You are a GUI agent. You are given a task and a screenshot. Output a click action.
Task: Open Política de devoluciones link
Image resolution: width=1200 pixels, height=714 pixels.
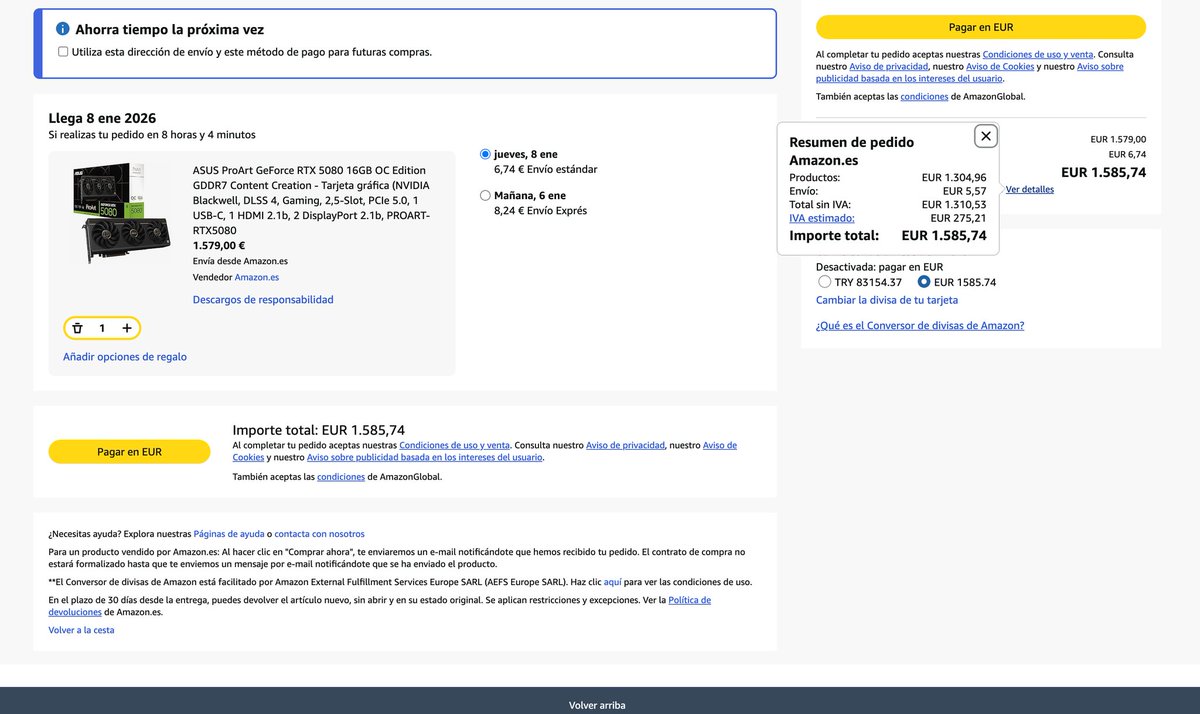tap(690, 600)
